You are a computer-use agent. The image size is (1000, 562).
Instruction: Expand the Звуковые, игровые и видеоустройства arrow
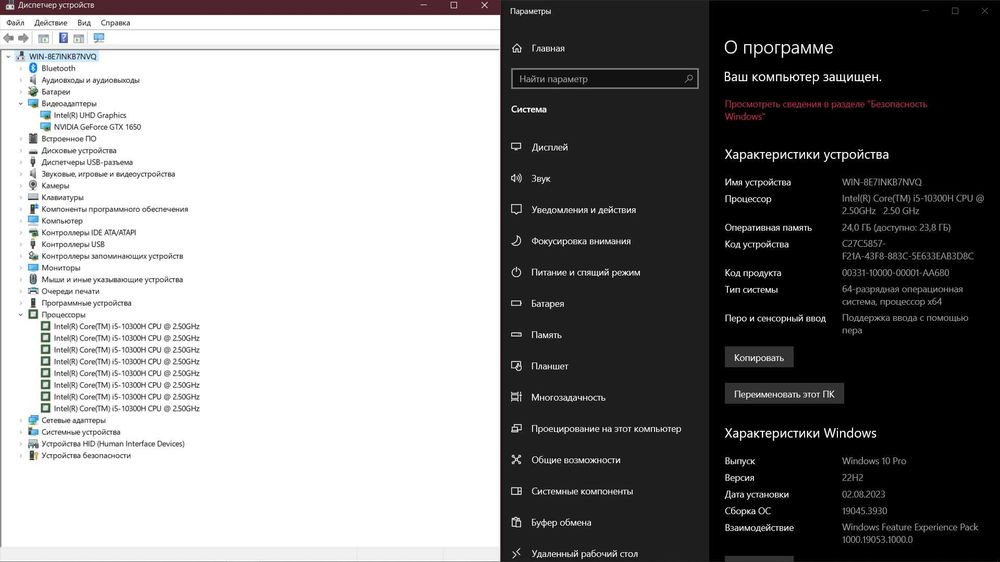coord(21,174)
